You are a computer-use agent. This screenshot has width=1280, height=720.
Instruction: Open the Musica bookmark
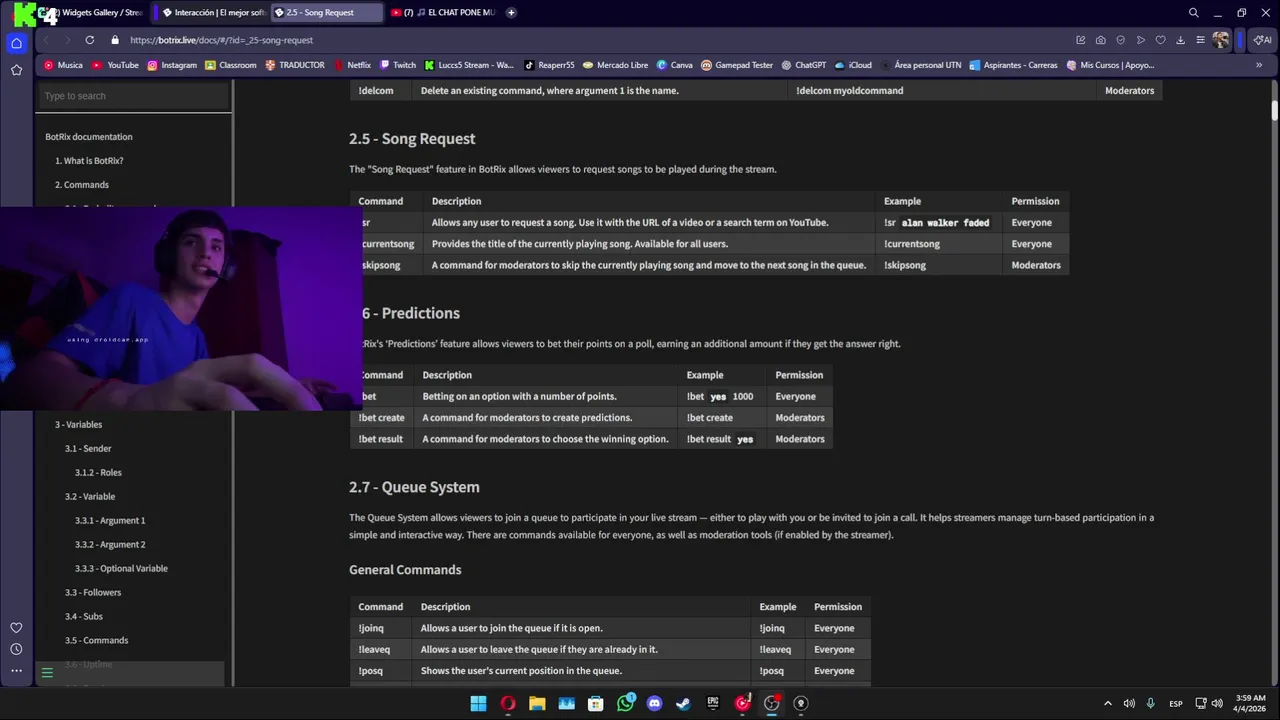pos(63,65)
